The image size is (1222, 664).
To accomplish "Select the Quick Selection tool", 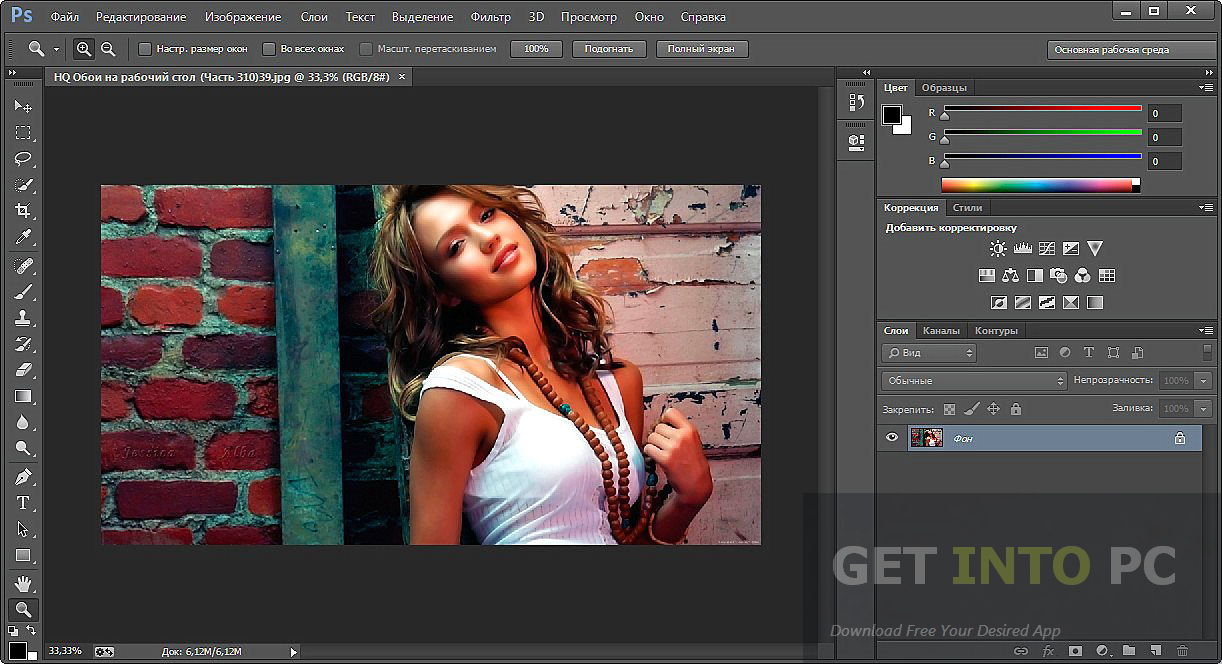I will [x=22, y=185].
